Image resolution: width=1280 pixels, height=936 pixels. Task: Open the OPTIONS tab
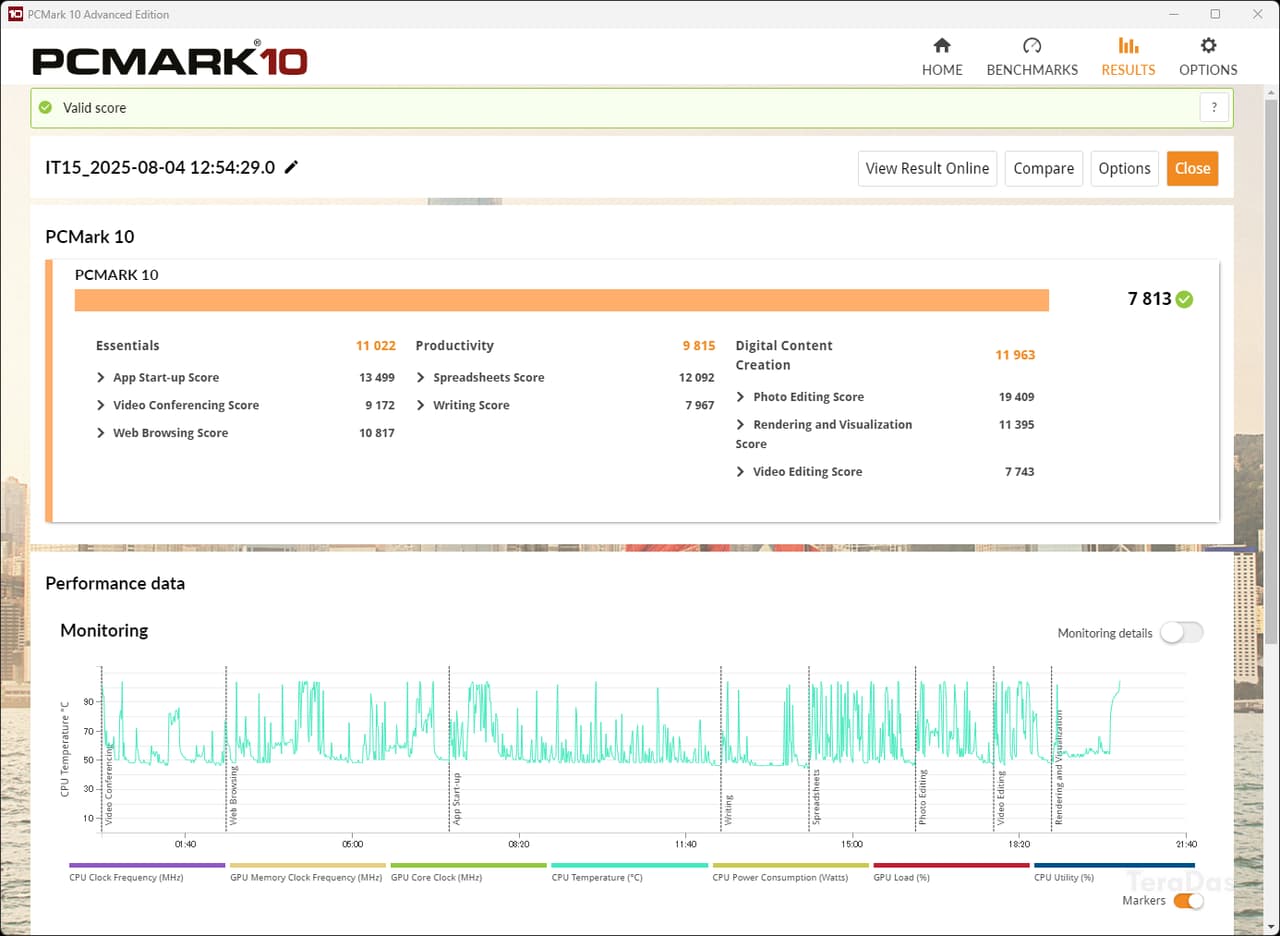(1208, 57)
